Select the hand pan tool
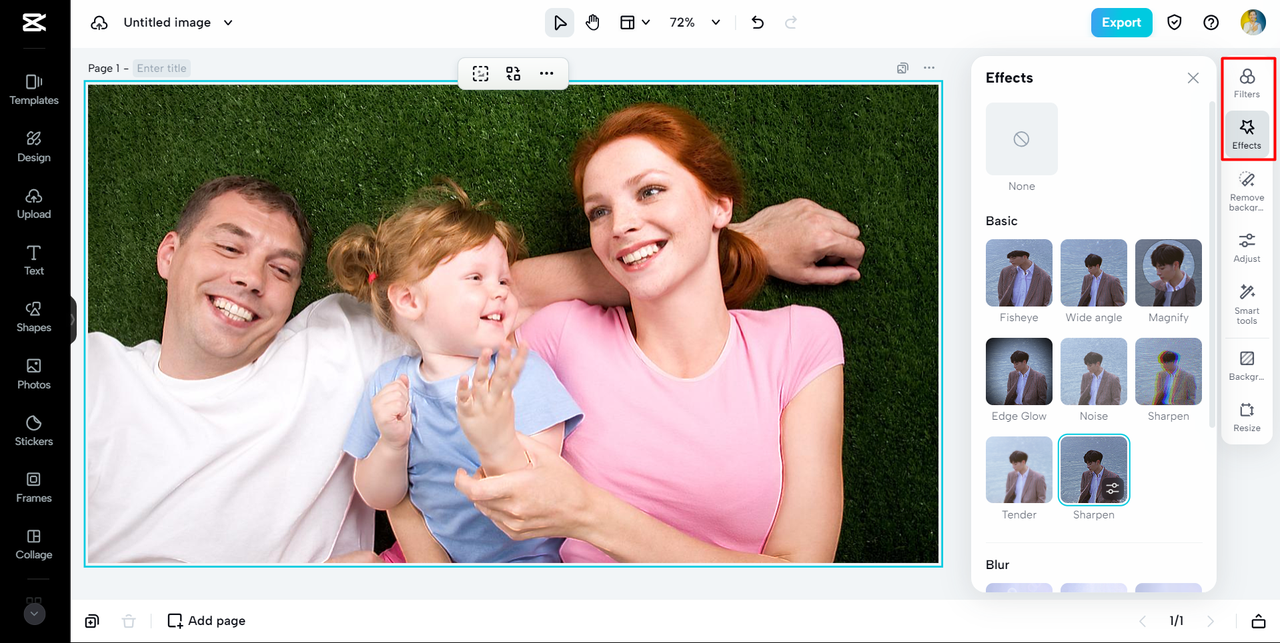Image resolution: width=1280 pixels, height=643 pixels. click(593, 22)
